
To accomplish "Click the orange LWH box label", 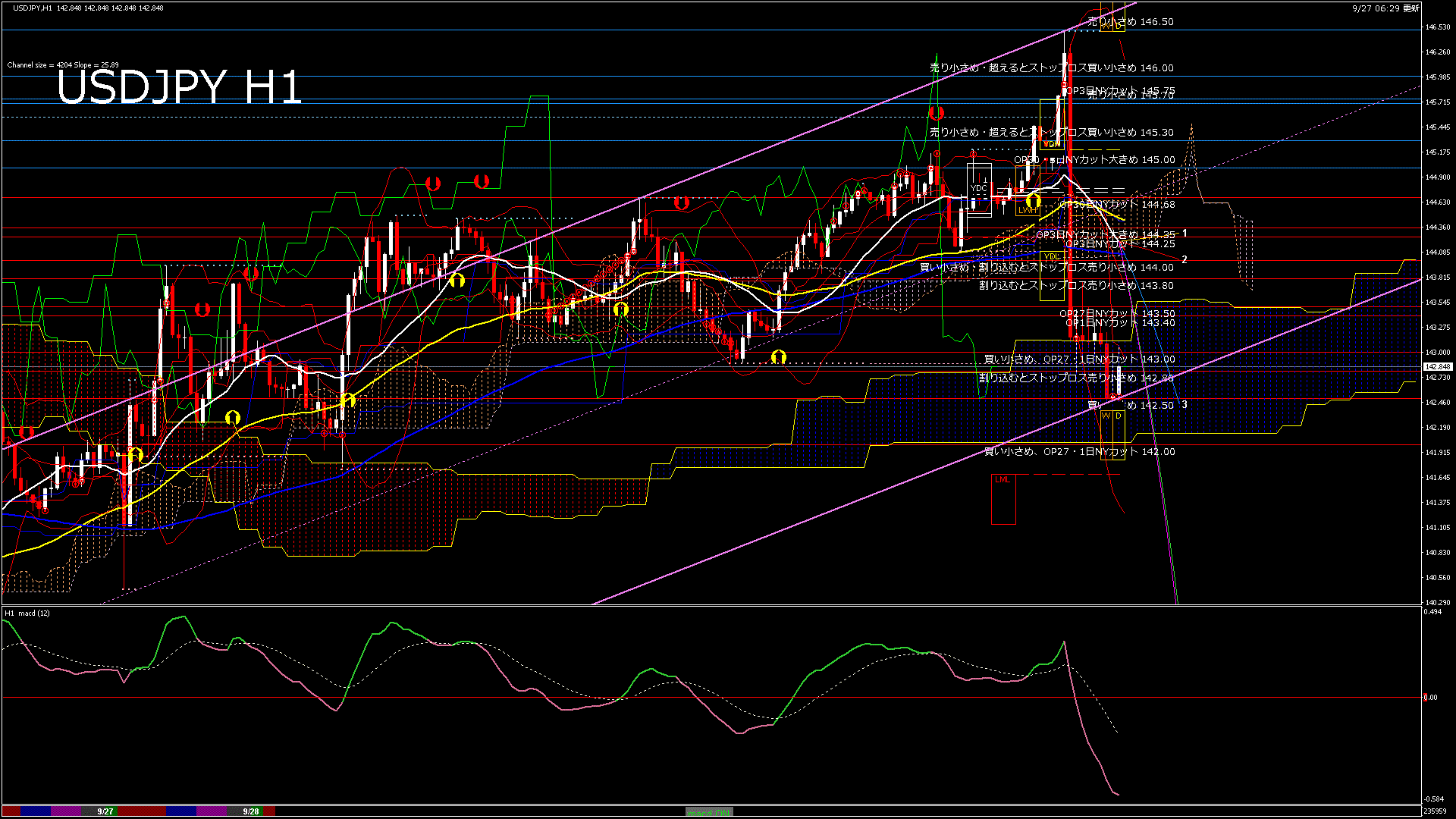I will pos(1028,211).
